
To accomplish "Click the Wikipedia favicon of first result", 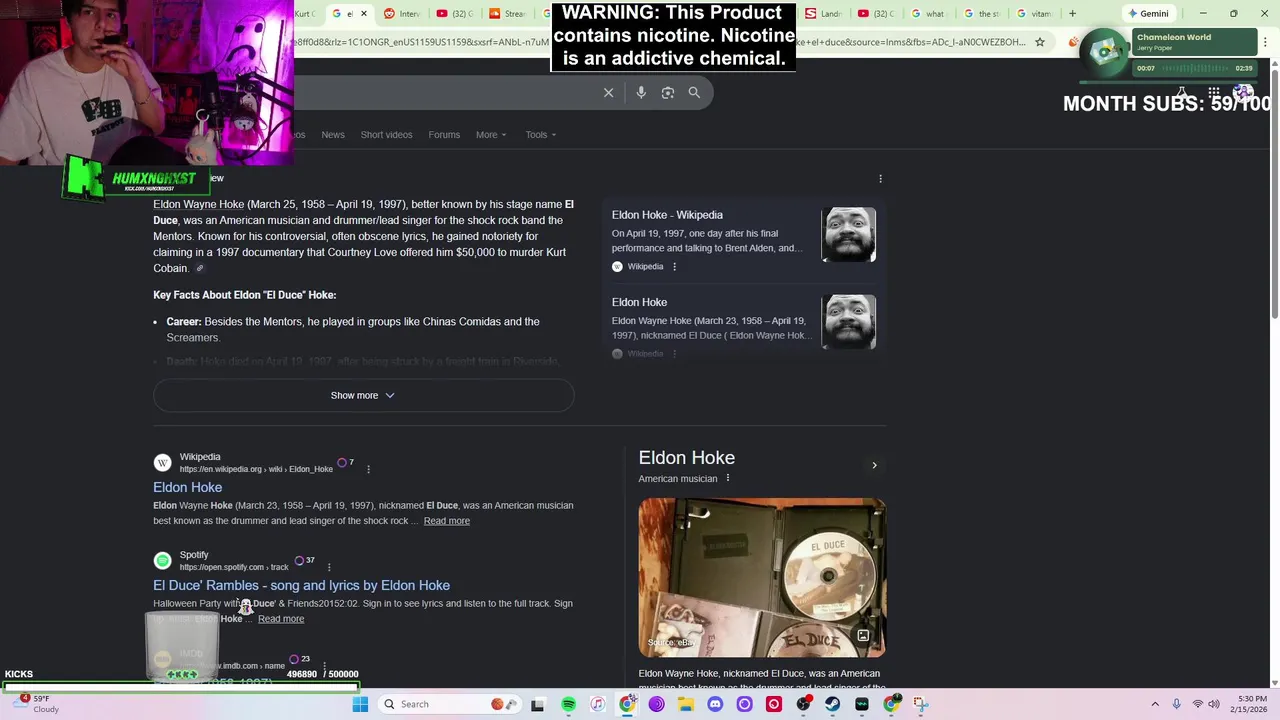I will point(162,462).
